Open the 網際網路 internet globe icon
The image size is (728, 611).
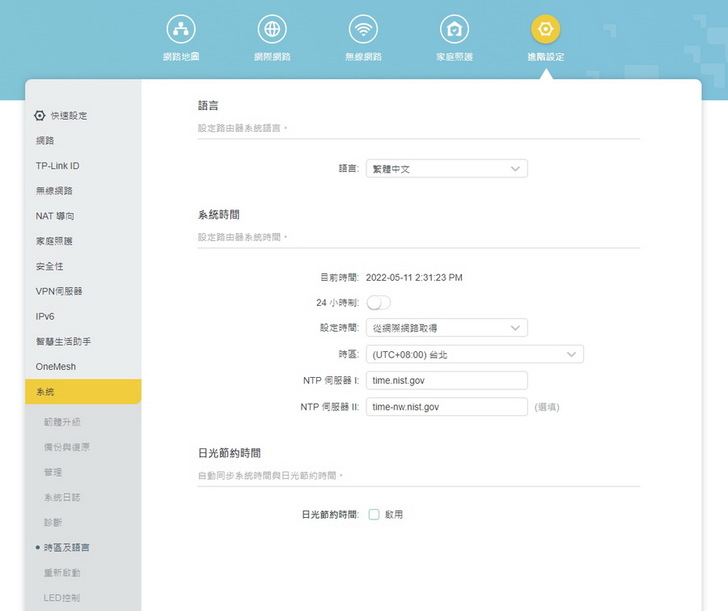(x=272, y=30)
